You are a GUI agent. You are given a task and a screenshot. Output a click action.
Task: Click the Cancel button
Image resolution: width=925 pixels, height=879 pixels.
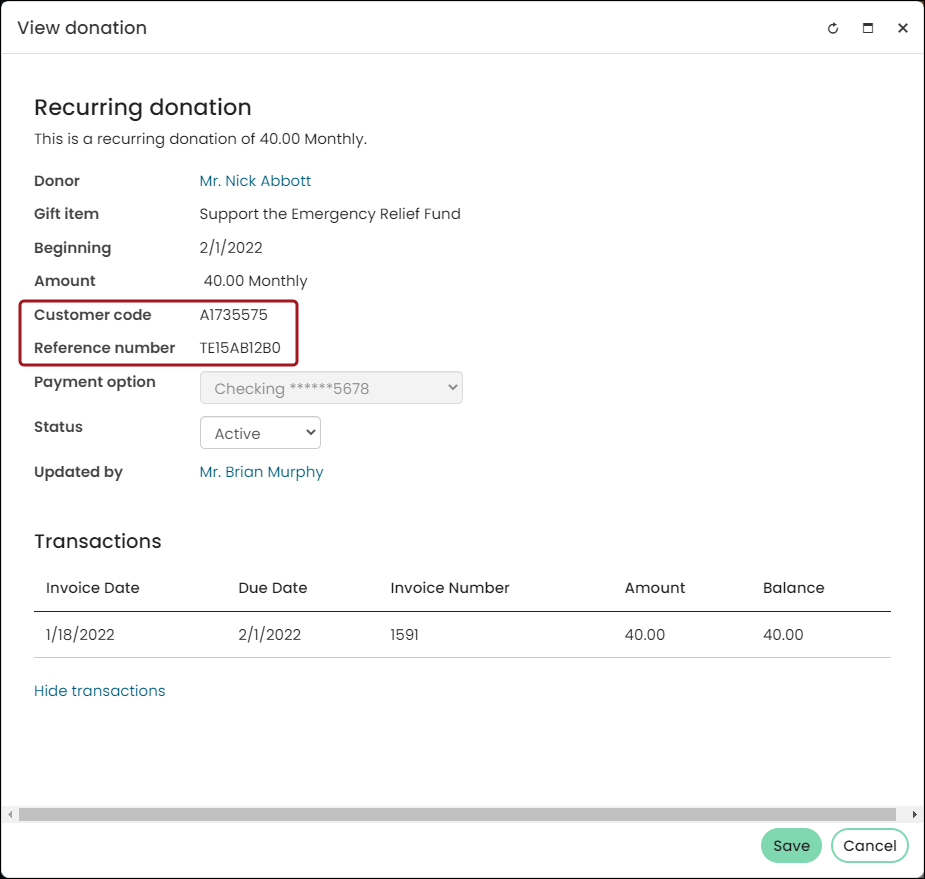[x=869, y=845]
